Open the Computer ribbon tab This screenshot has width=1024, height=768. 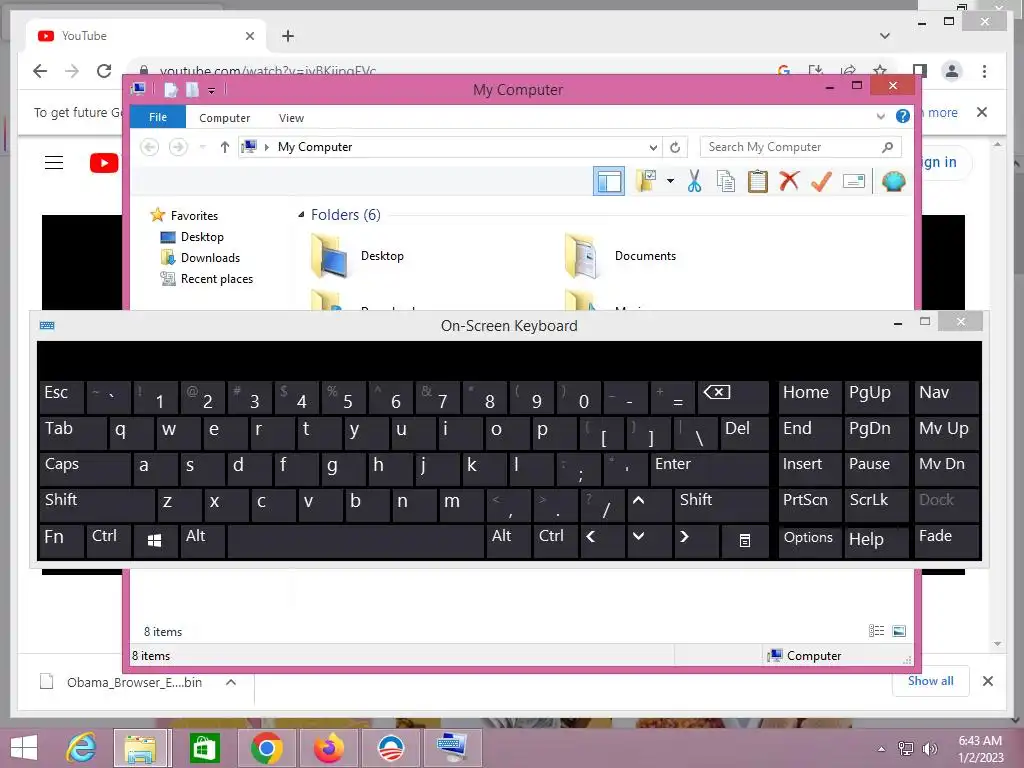click(225, 118)
